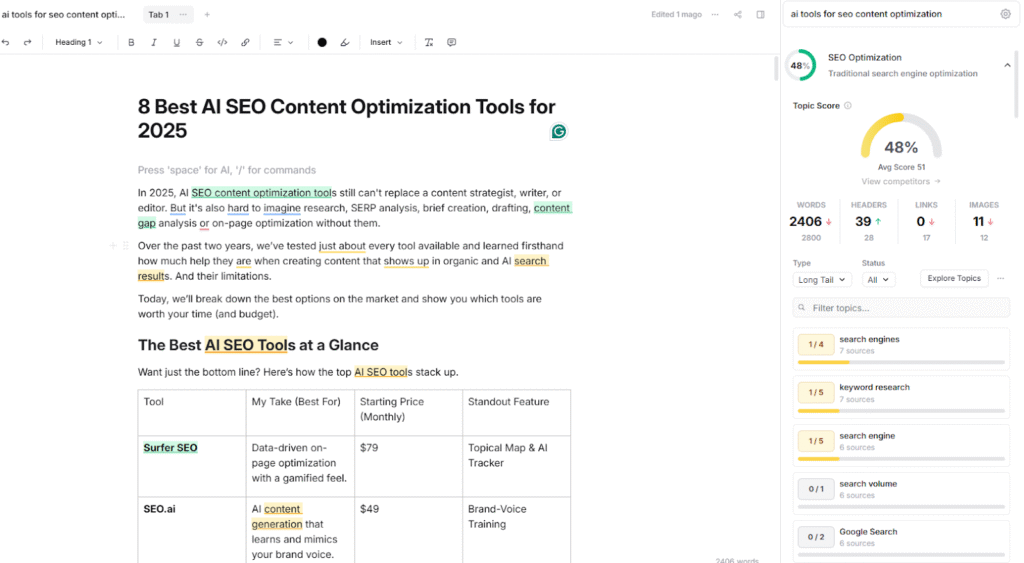1024x563 pixels.
Task: Click the redo arrow in the toolbar
Action: click(x=27, y=43)
